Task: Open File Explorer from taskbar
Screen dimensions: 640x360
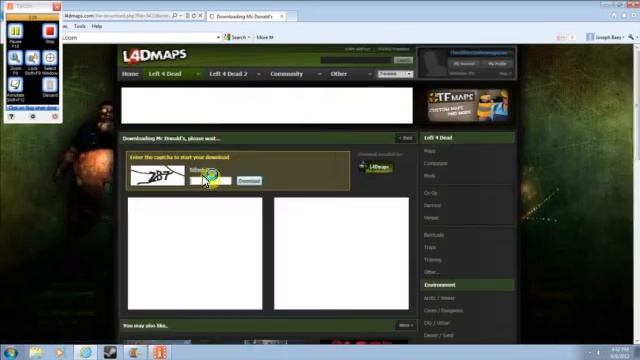Action: 36,352
